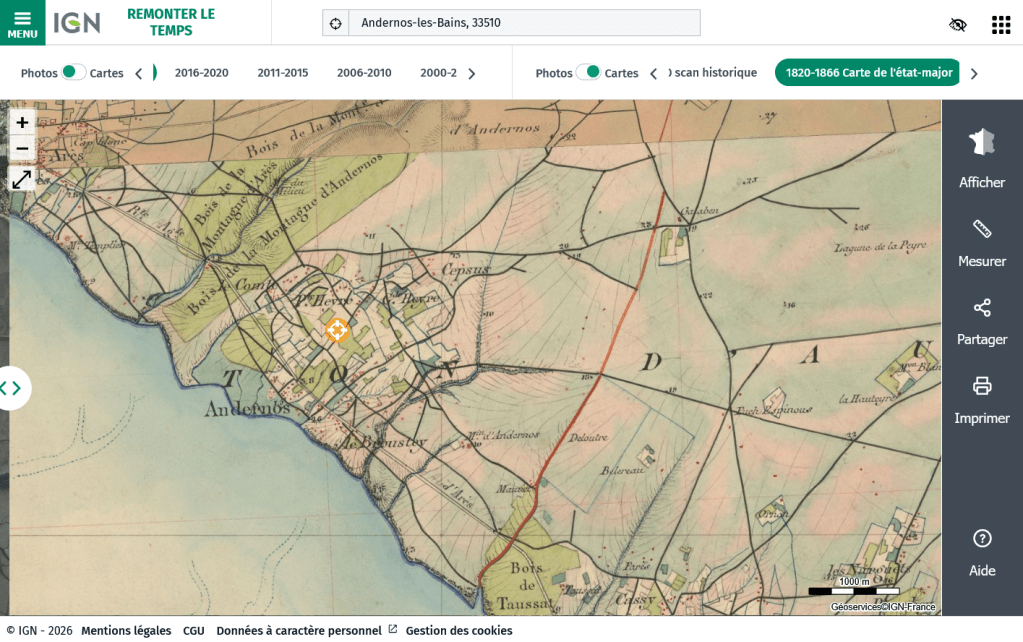Select the 2011-2015 period tab
The height and width of the screenshot is (642, 1023).
click(282, 73)
